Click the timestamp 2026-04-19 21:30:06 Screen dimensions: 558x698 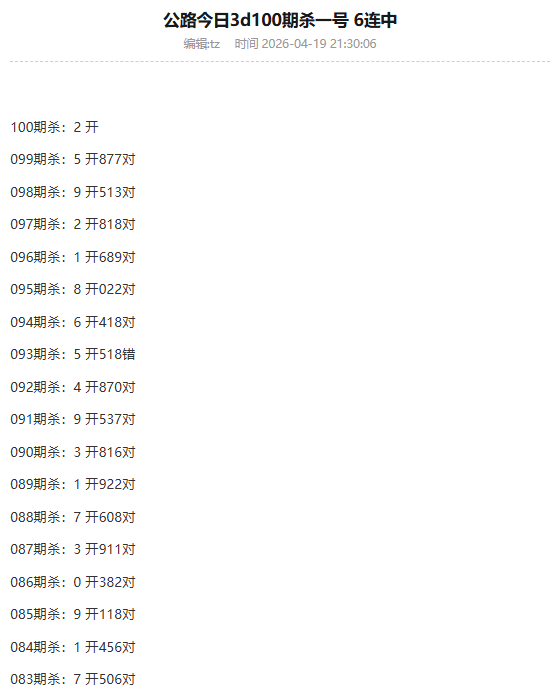coord(319,44)
